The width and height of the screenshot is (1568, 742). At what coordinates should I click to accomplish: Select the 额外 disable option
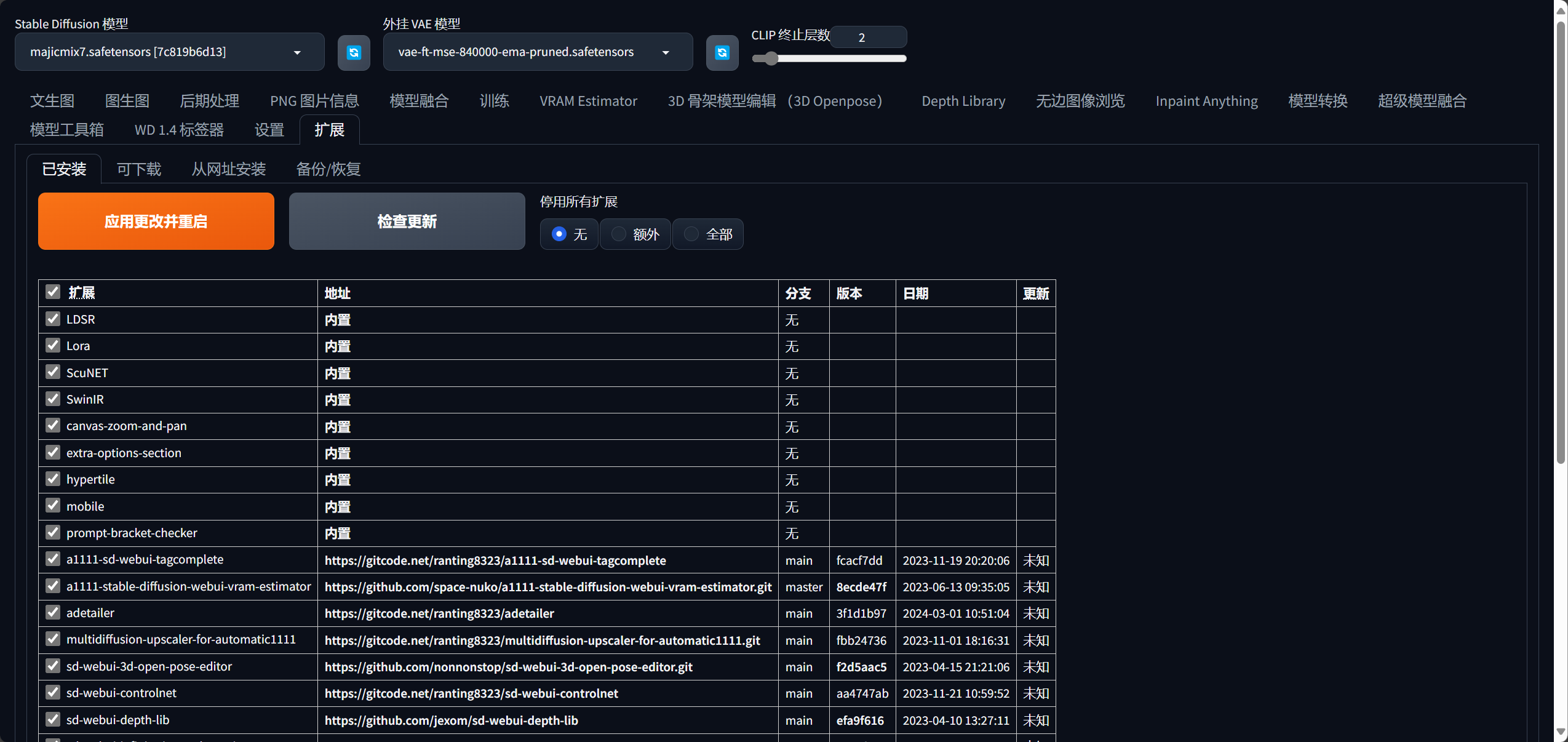(619, 234)
